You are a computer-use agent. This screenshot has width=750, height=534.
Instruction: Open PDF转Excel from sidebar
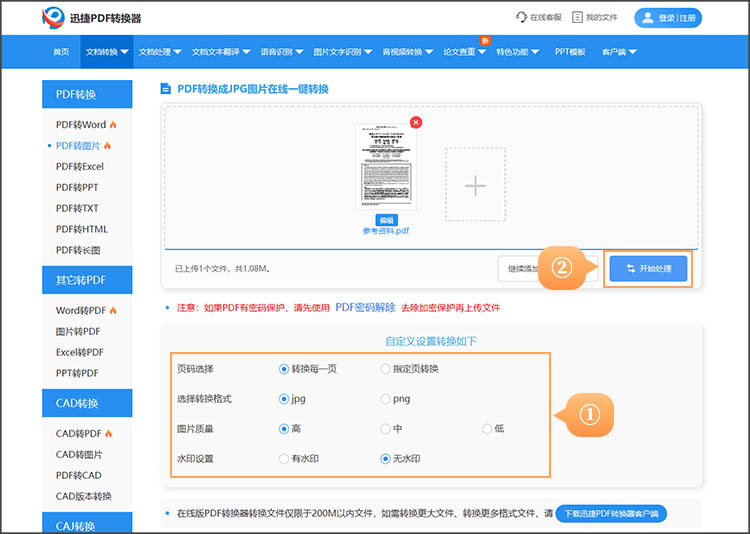[x=79, y=167]
